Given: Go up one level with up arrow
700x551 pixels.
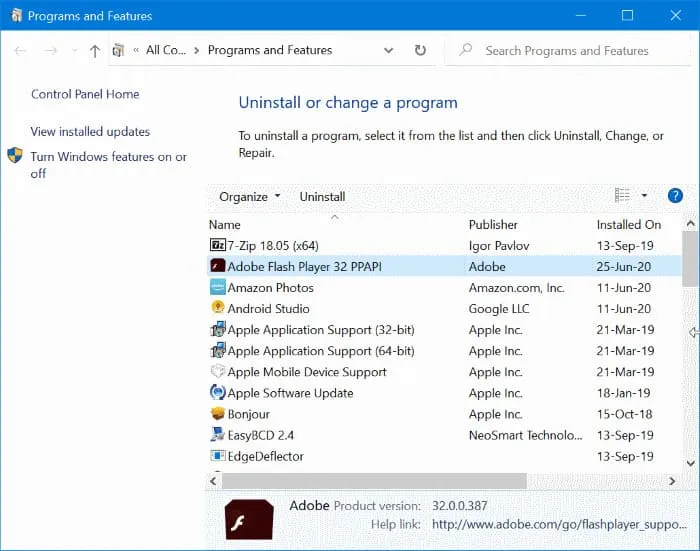Looking at the screenshot, I should [95, 51].
